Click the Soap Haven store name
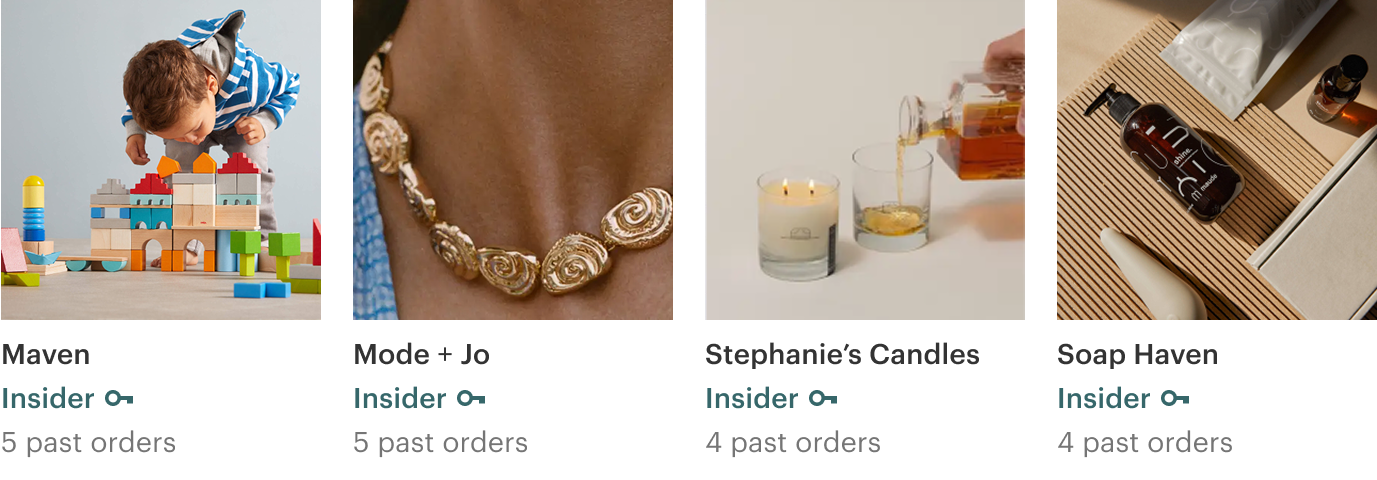Screen dimensions: 1377x480 tap(1137, 355)
